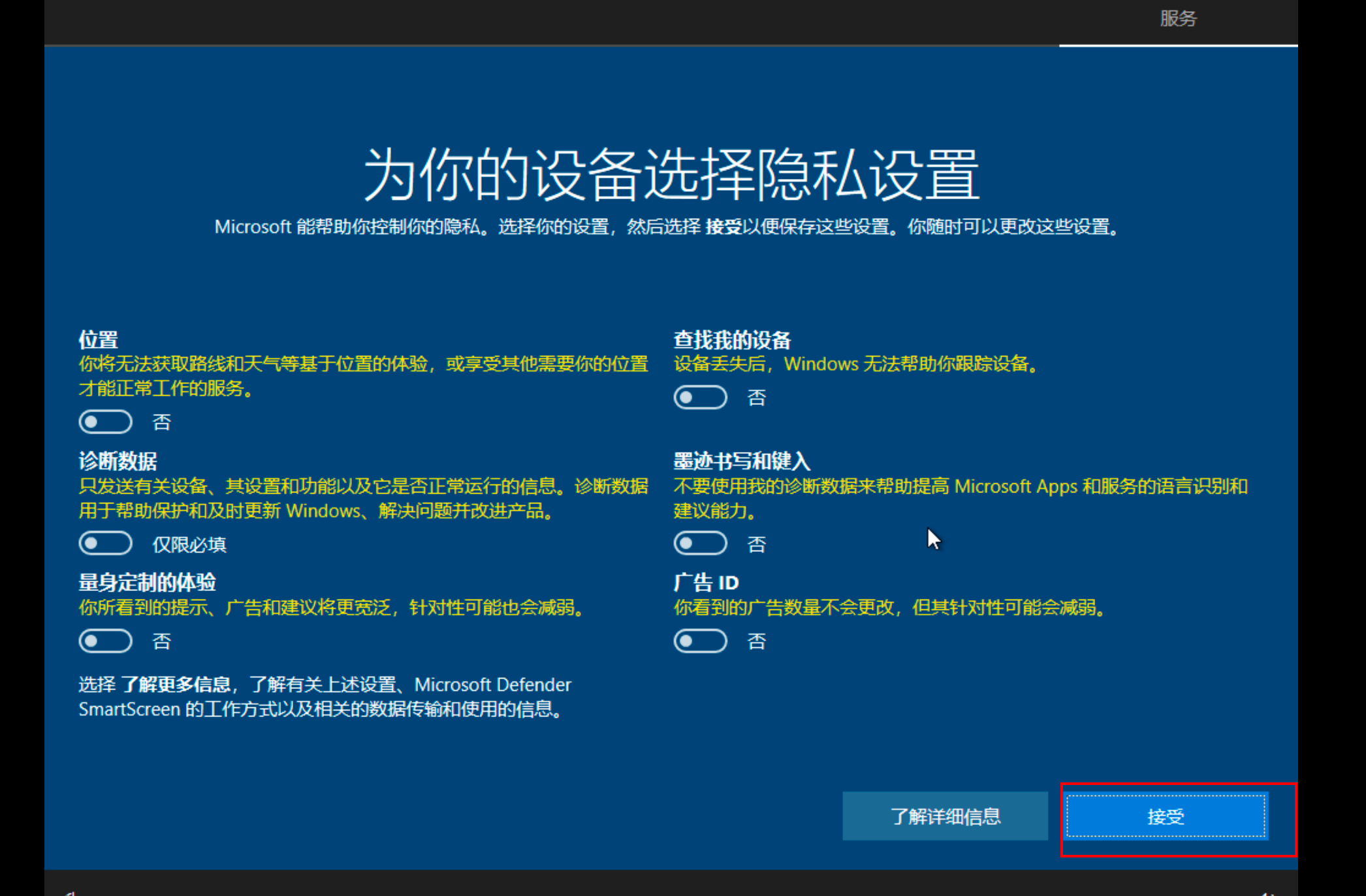The image size is (1366, 896).
Task: Click the 否 label beside 广告 ID toggle
Action: click(x=756, y=641)
